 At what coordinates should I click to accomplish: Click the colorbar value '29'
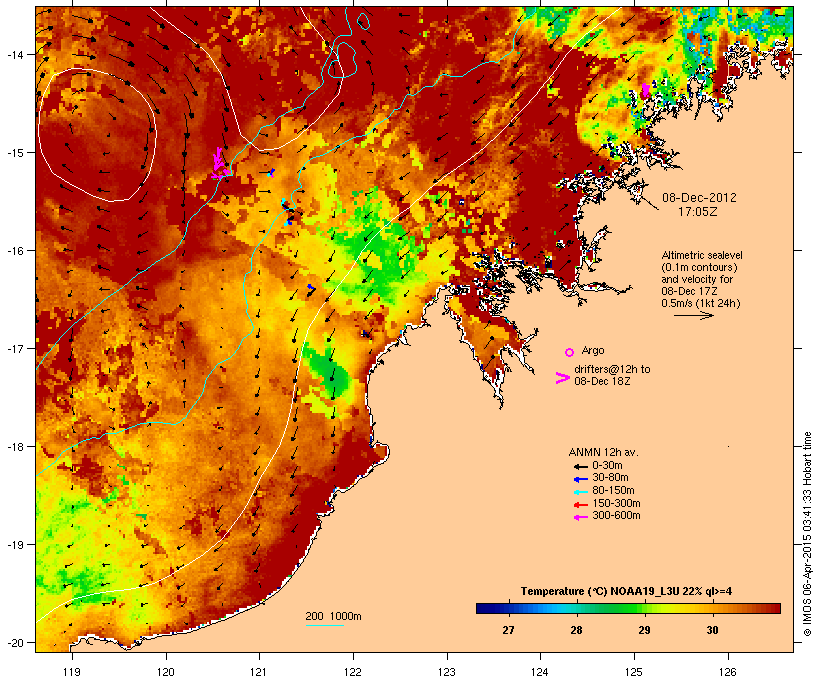[644, 630]
